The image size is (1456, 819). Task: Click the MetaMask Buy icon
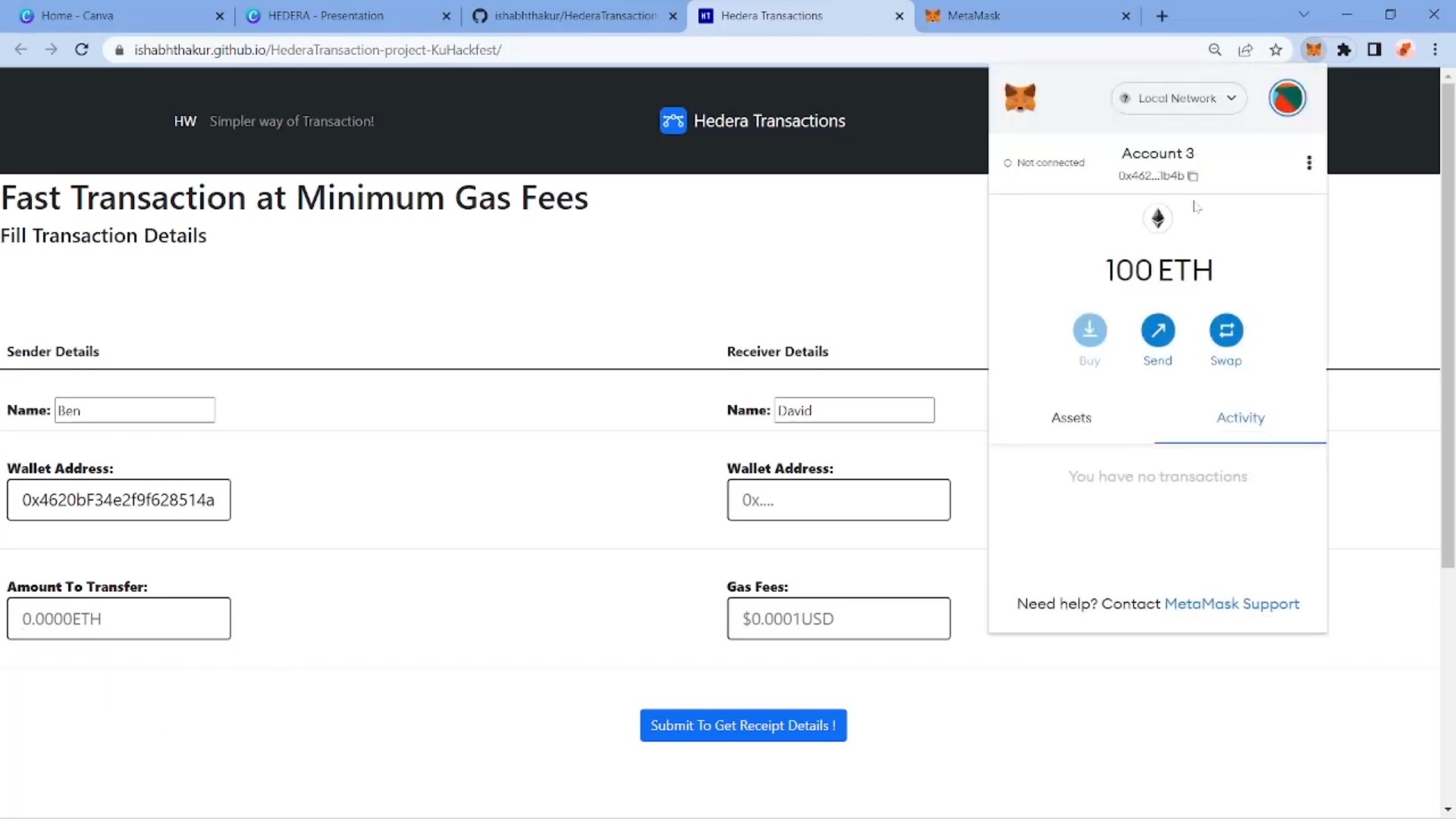1089,331
